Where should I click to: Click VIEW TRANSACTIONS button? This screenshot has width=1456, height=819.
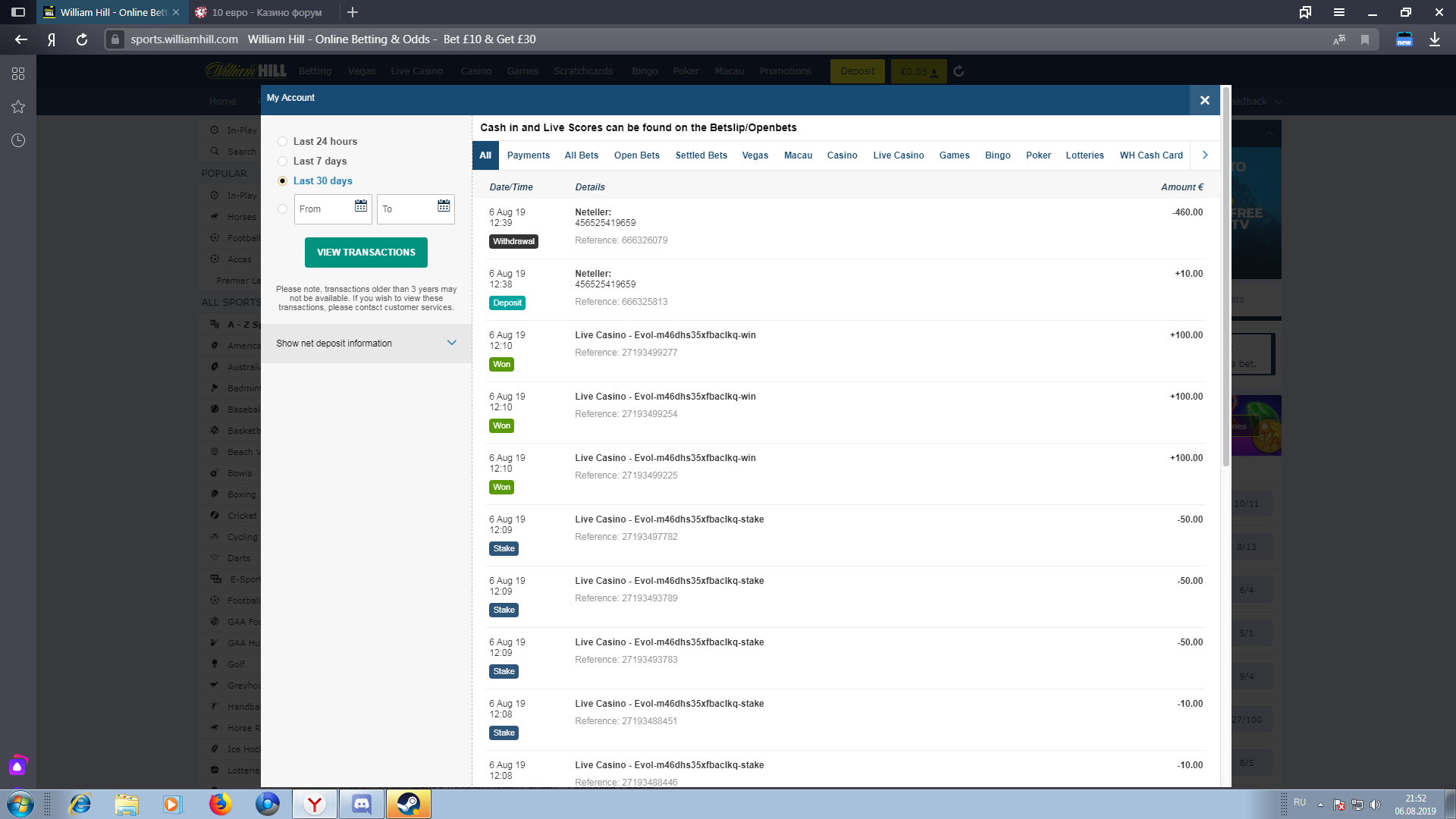[366, 253]
